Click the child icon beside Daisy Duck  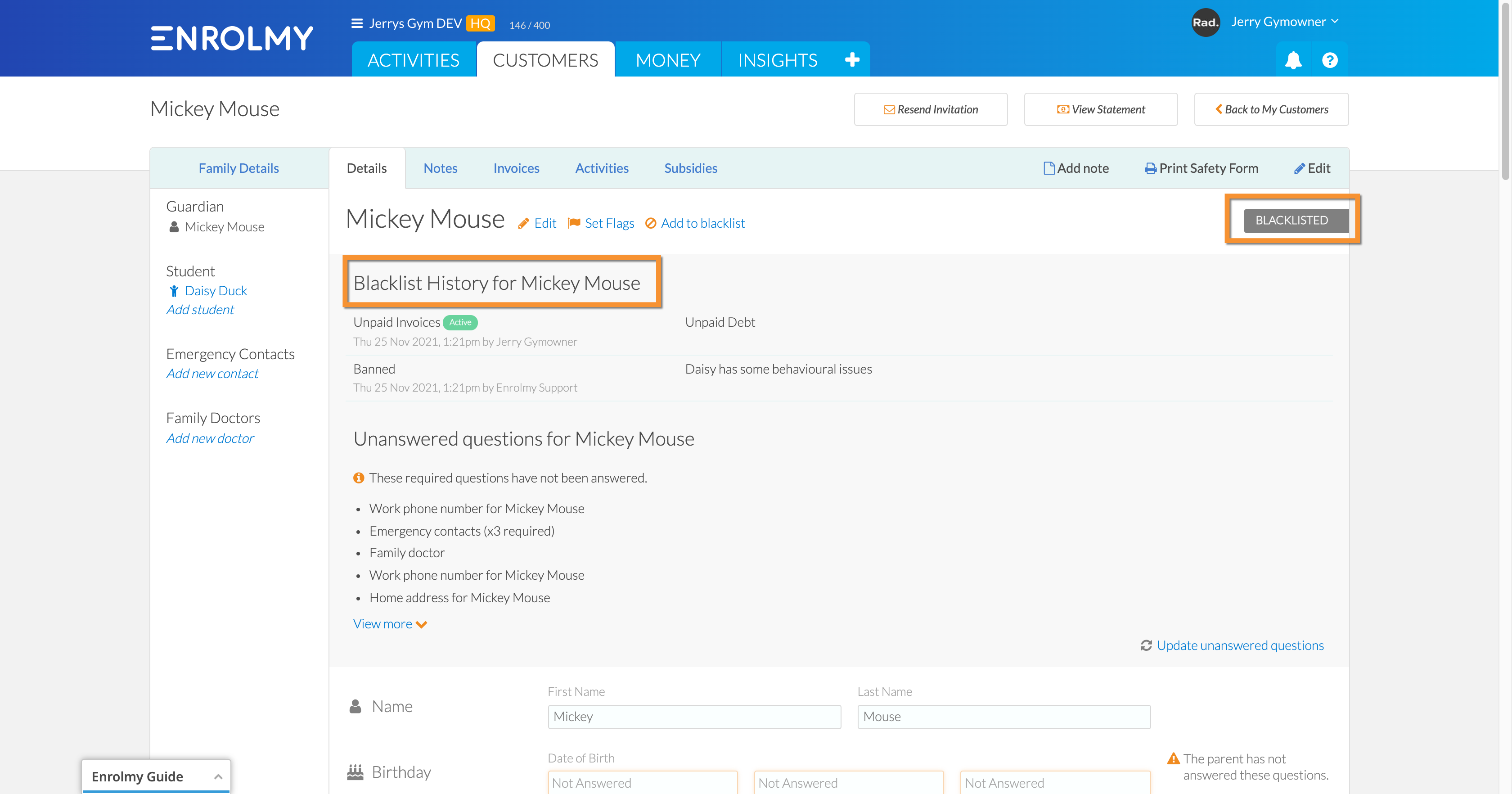pos(174,291)
